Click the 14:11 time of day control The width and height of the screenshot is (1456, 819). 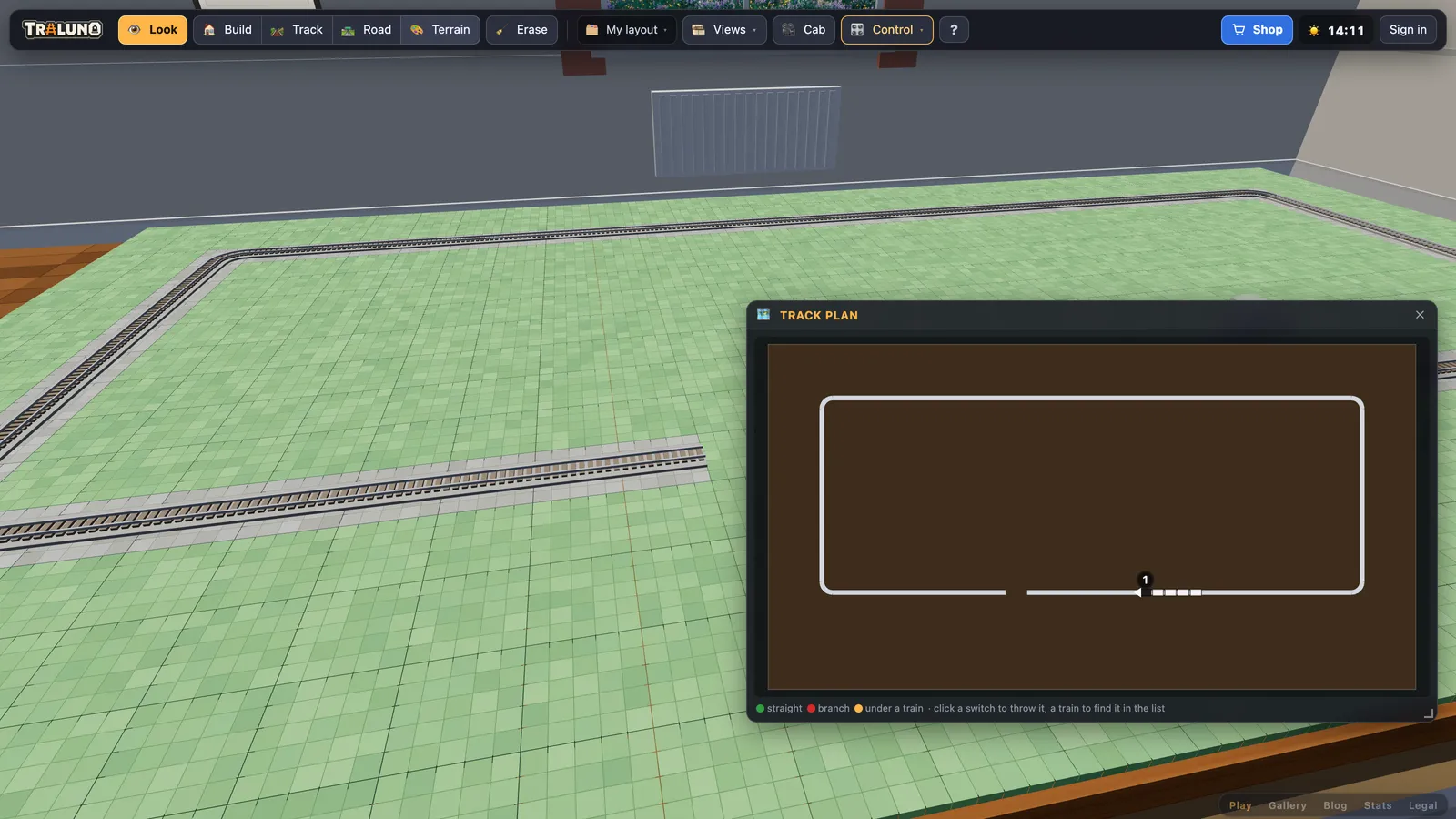1336,30
